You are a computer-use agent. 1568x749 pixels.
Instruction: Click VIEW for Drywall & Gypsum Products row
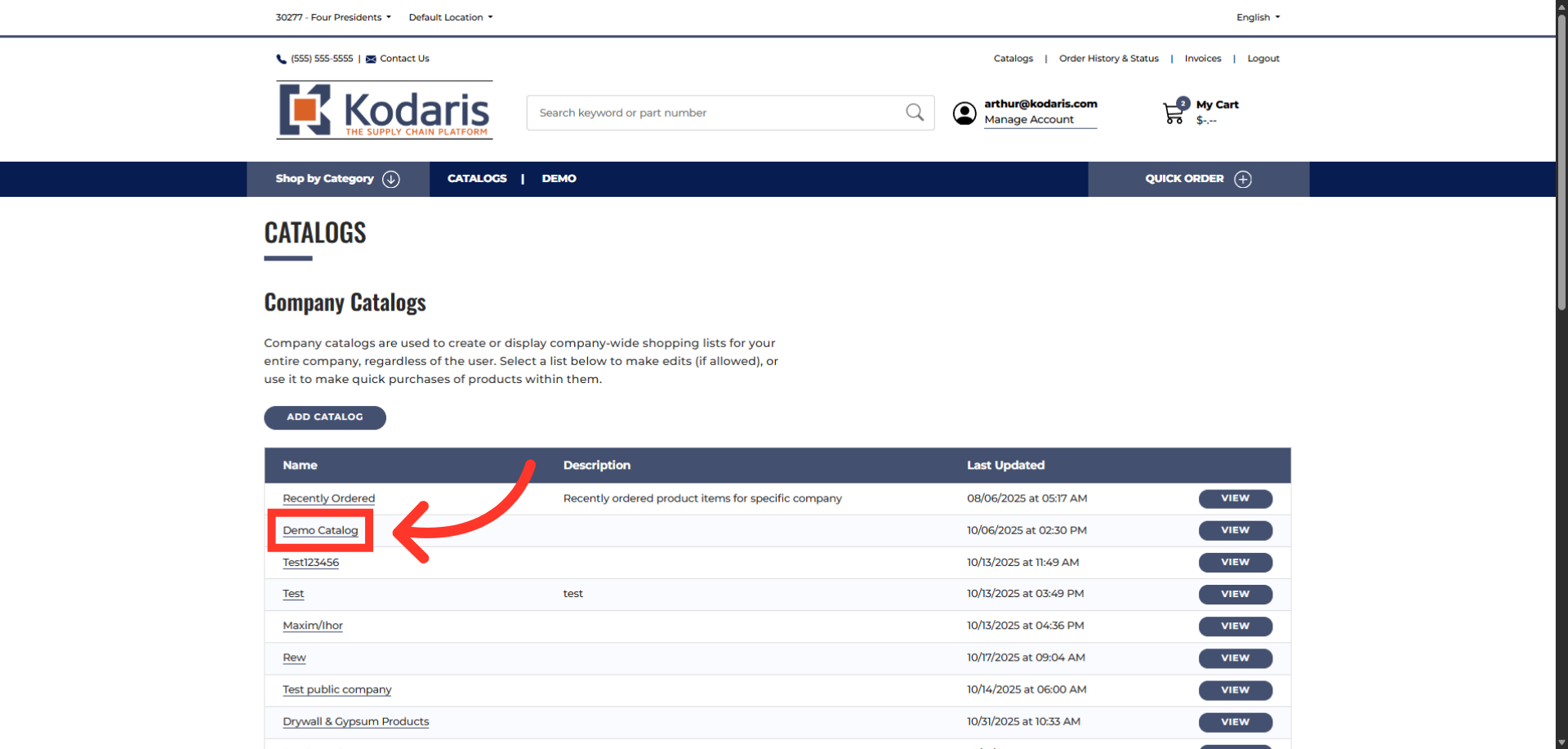tap(1236, 722)
